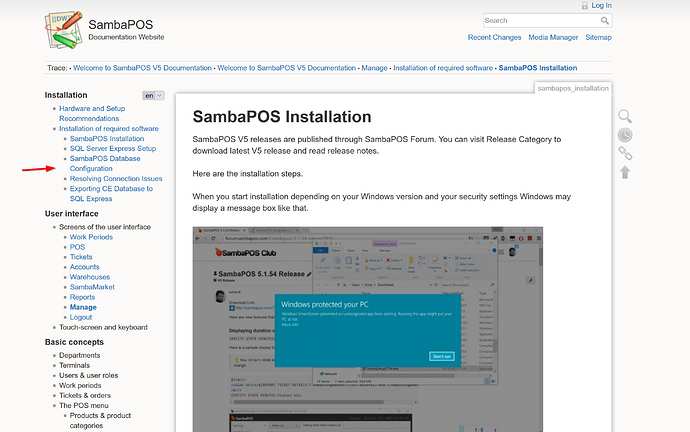
Task: Open the POS sidebar link
Action: click(x=77, y=247)
